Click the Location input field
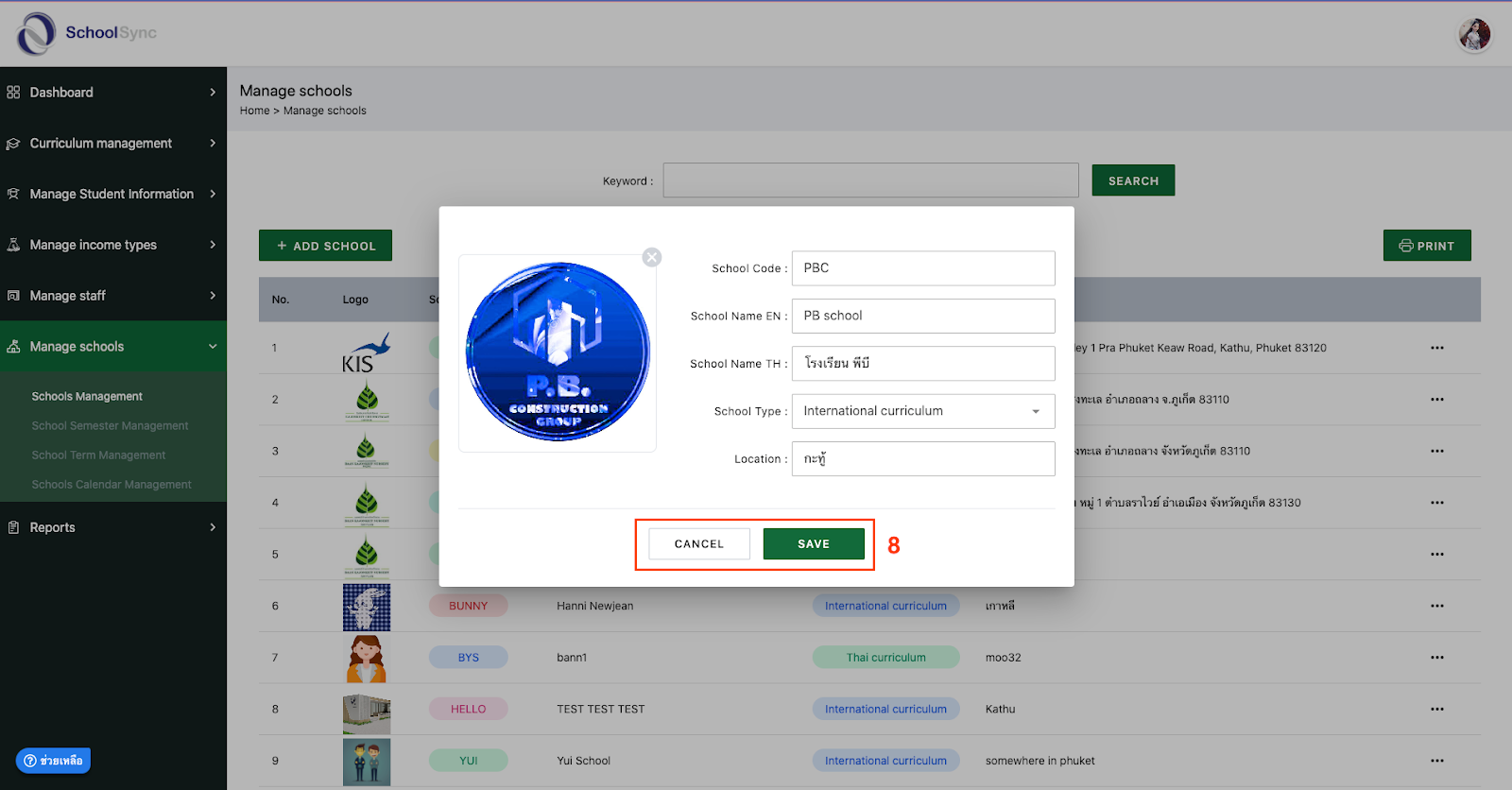 923,459
